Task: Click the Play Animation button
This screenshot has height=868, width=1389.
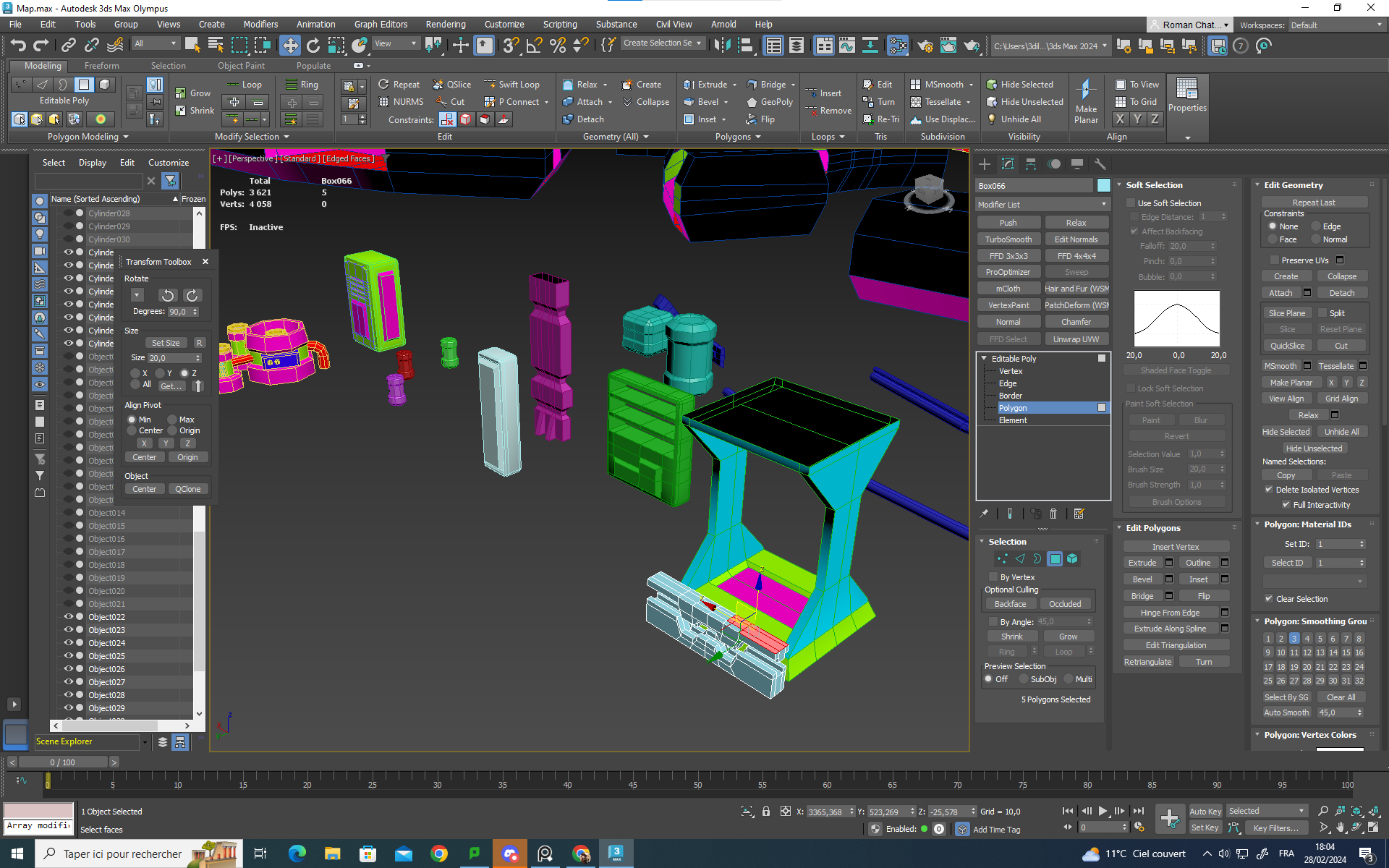Action: [1103, 811]
